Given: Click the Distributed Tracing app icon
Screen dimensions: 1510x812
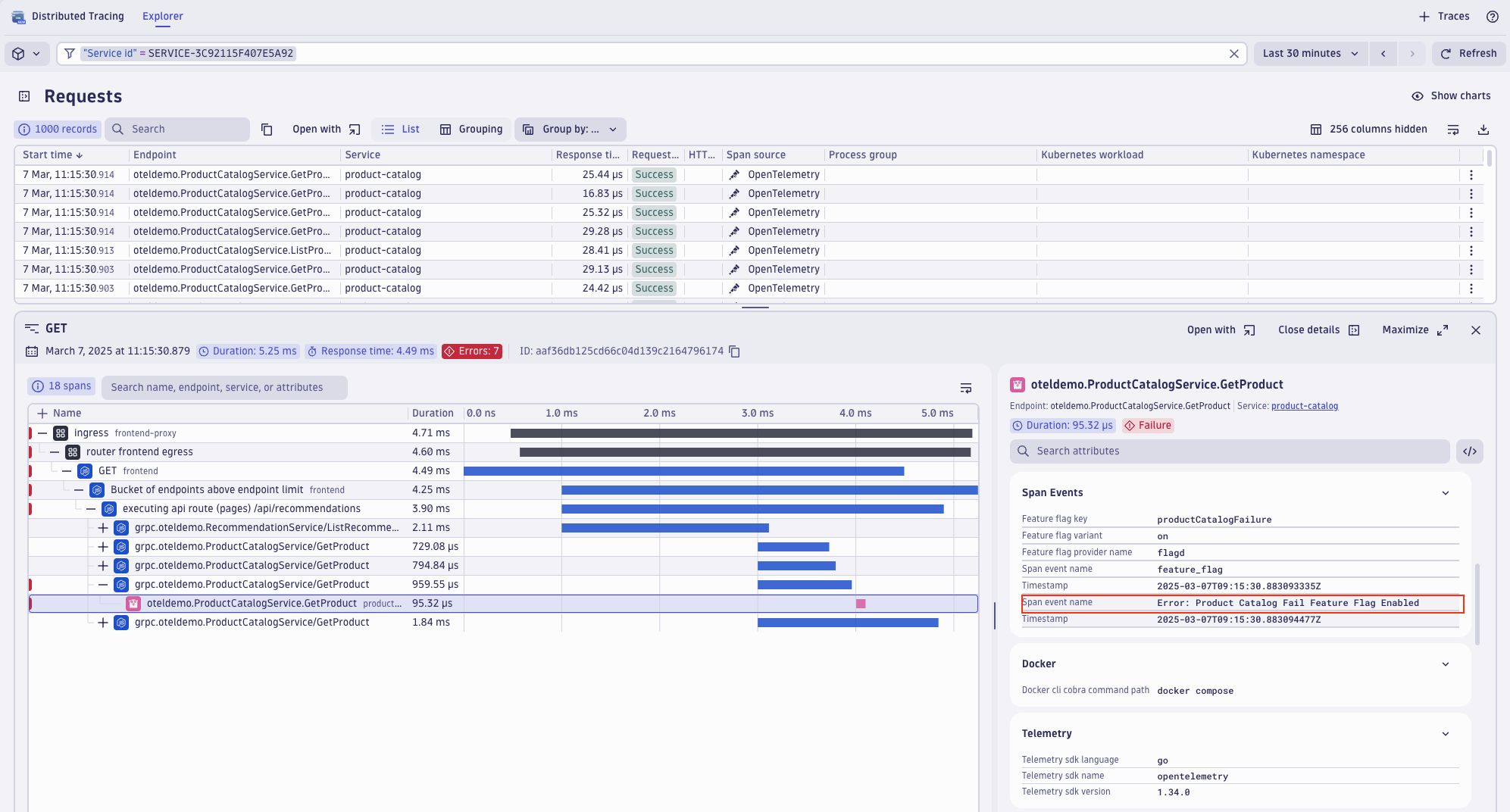Looking at the screenshot, I should click(17, 16).
